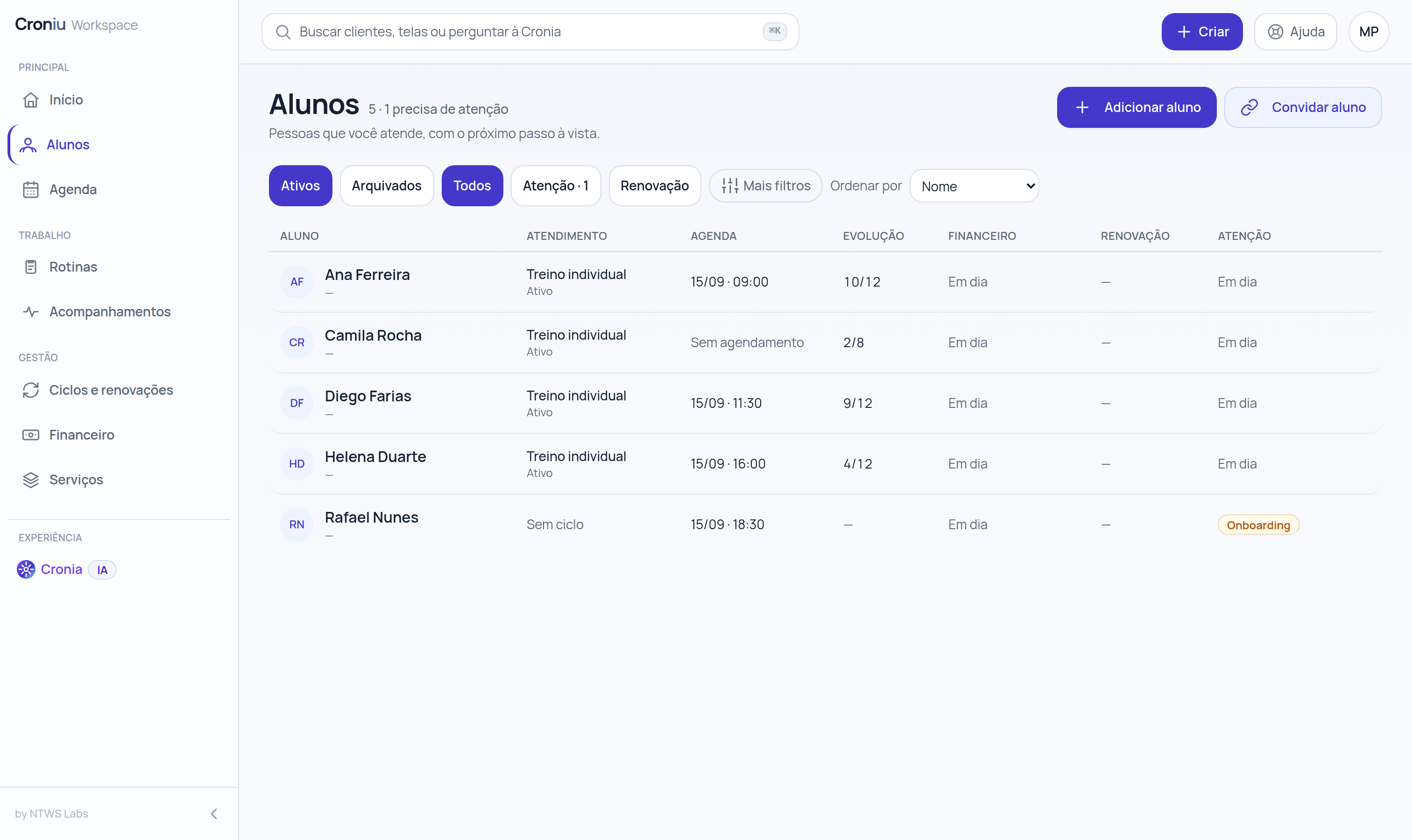Image resolution: width=1412 pixels, height=840 pixels.
Task: Click the Alunos person icon in sidebar
Action: (x=28, y=145)
